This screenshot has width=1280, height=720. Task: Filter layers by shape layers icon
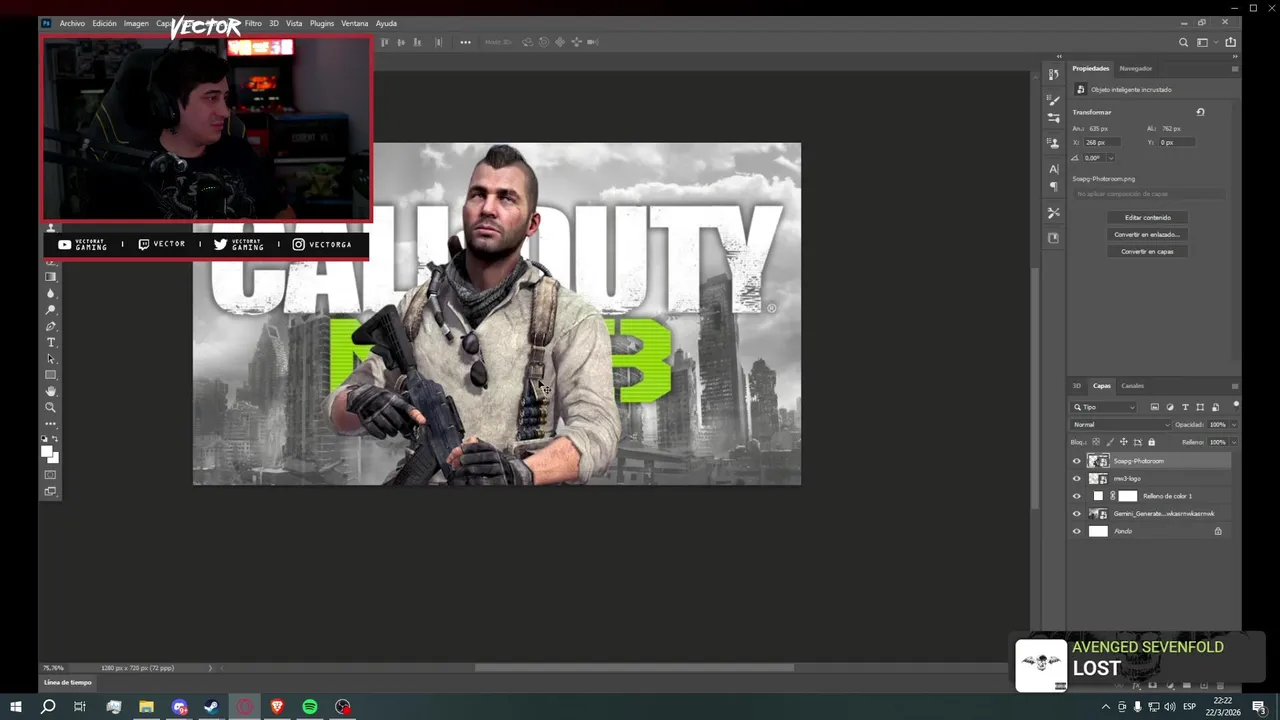tap(1200, 407)
